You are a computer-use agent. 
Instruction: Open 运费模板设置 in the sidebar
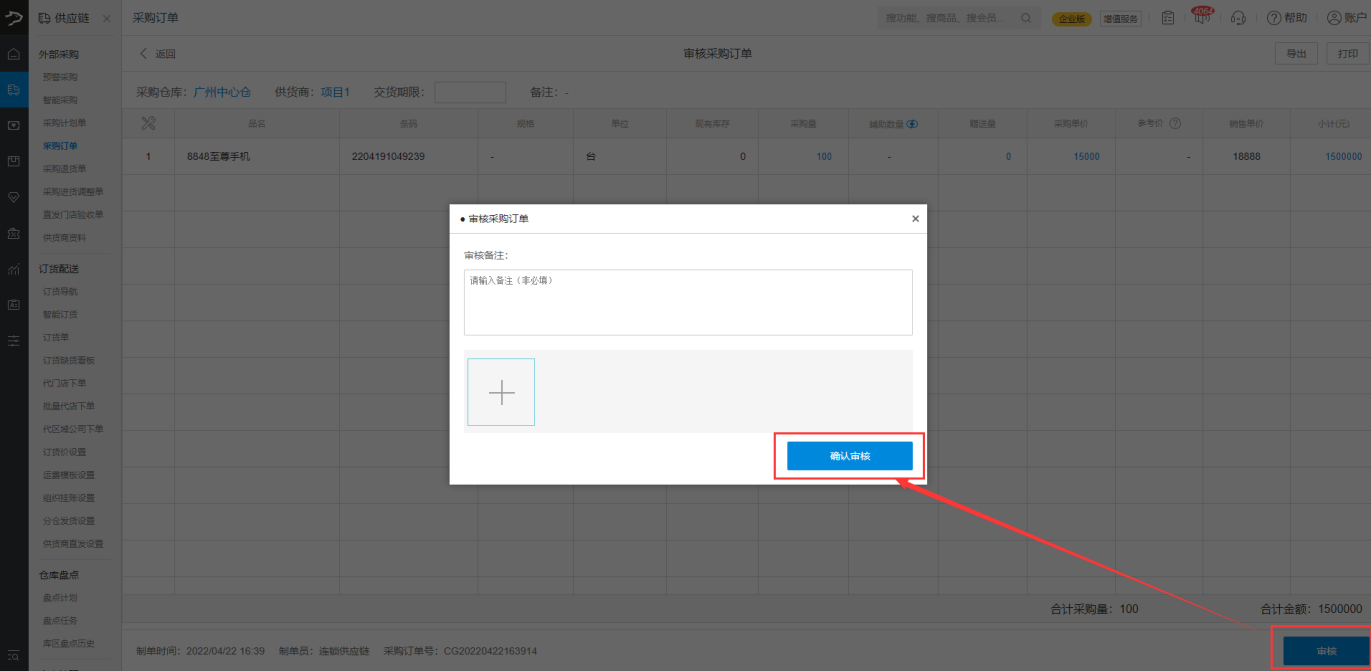tap(68, 475)
